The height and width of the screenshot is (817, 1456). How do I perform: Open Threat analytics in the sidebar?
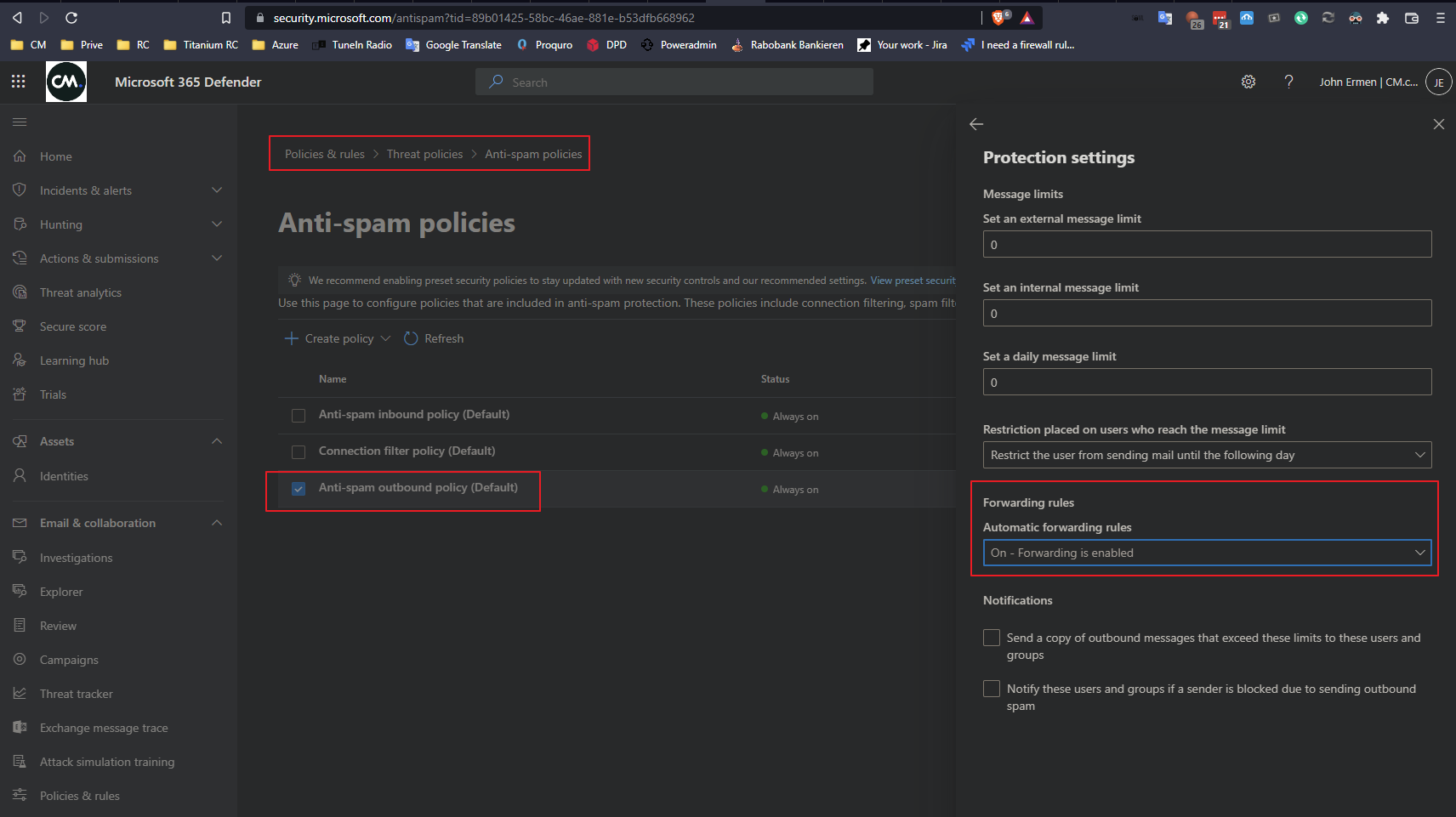[x=80, y=292]
